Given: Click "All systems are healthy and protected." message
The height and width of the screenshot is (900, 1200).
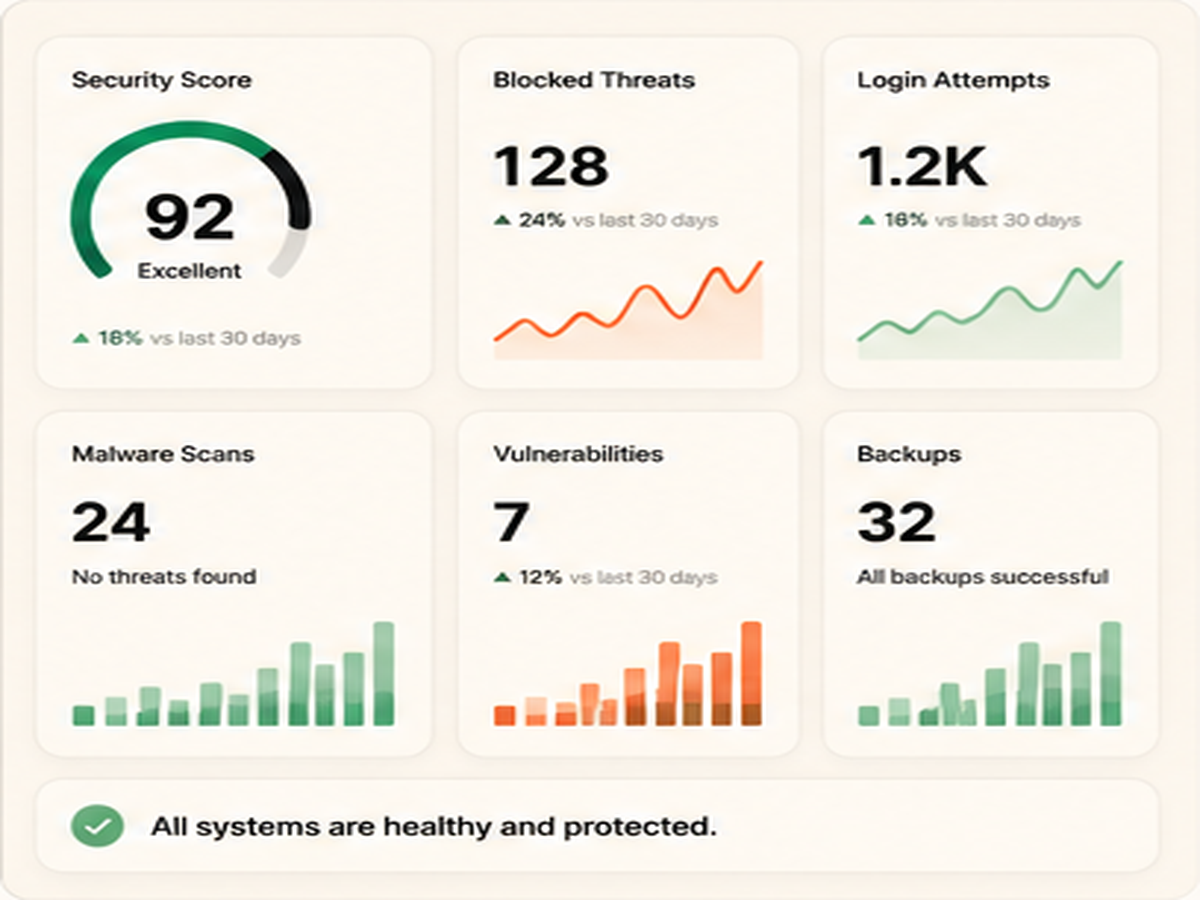Looking at the screenshot, I should click(x=434, y=827).
